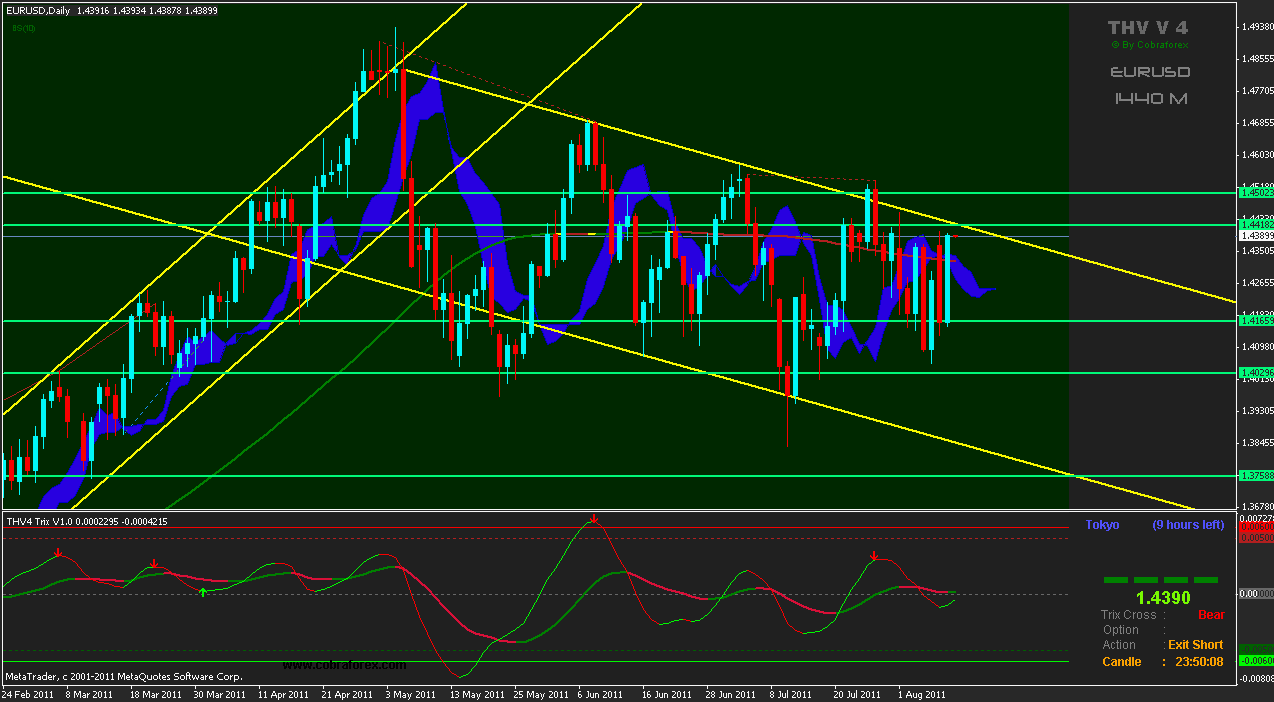
Task: Select the 1.44182 horizontal line price tag
Action: (1255, 225)
